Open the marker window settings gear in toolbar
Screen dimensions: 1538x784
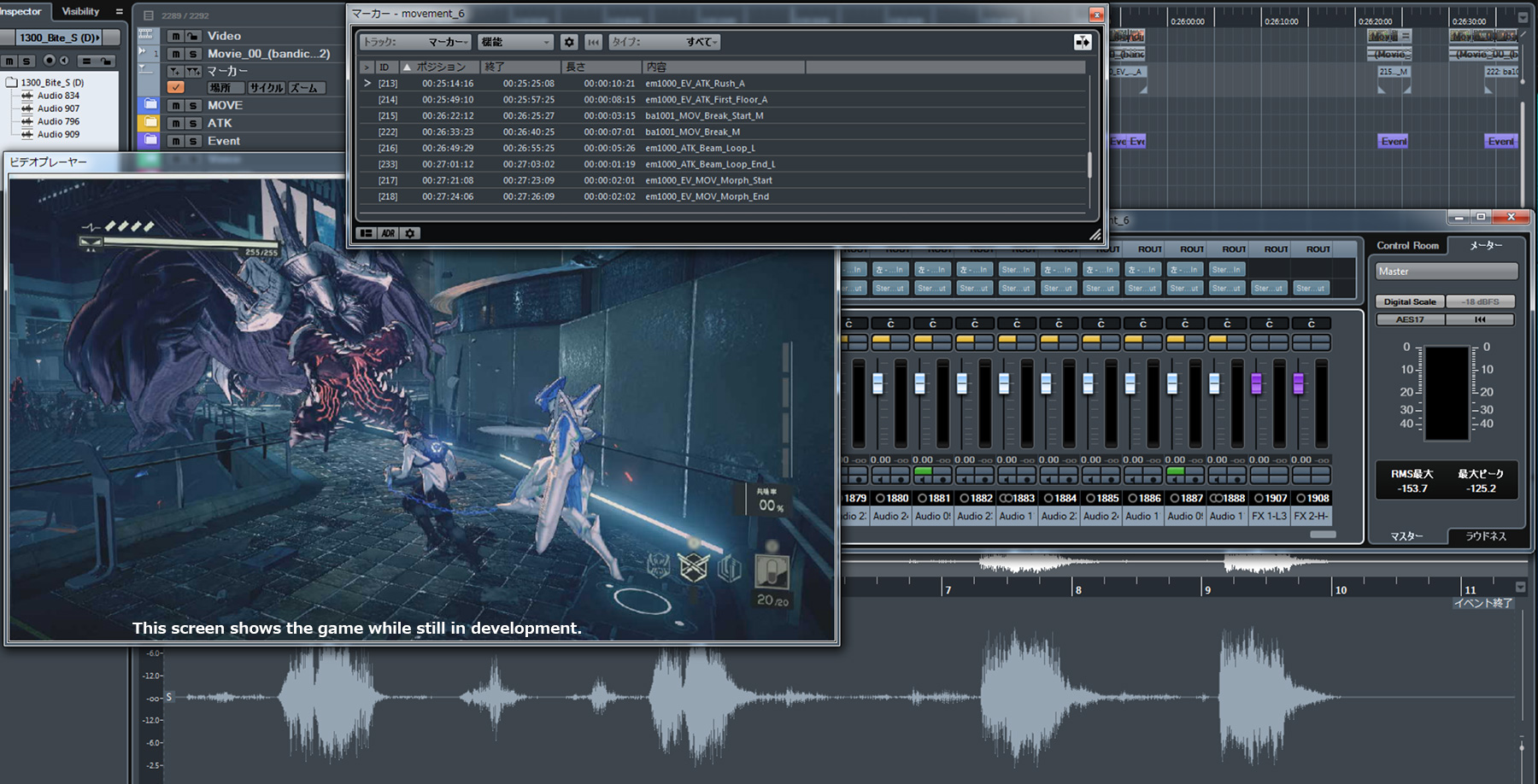coord(569,42)
